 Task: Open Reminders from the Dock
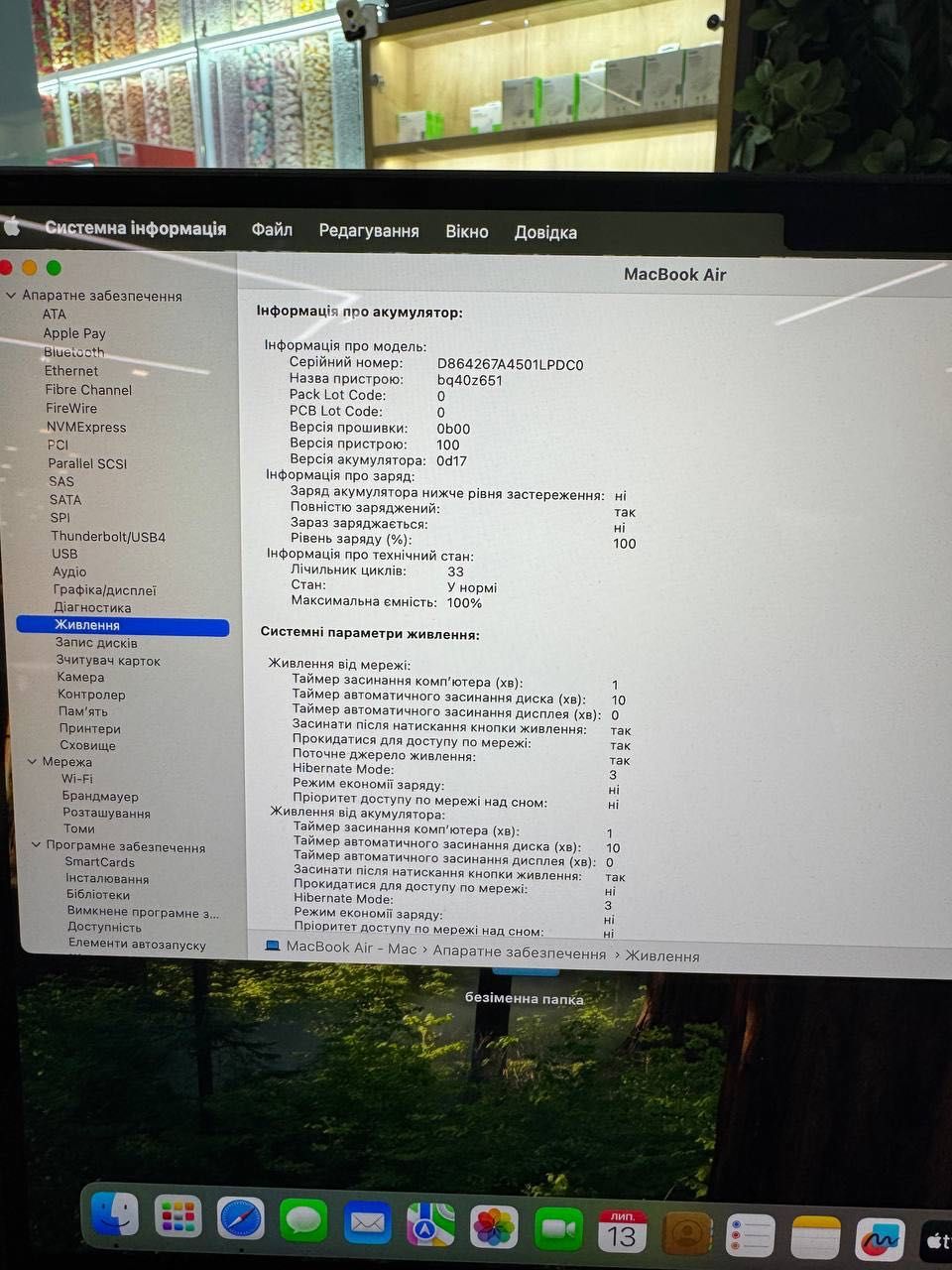point(751,1236)
